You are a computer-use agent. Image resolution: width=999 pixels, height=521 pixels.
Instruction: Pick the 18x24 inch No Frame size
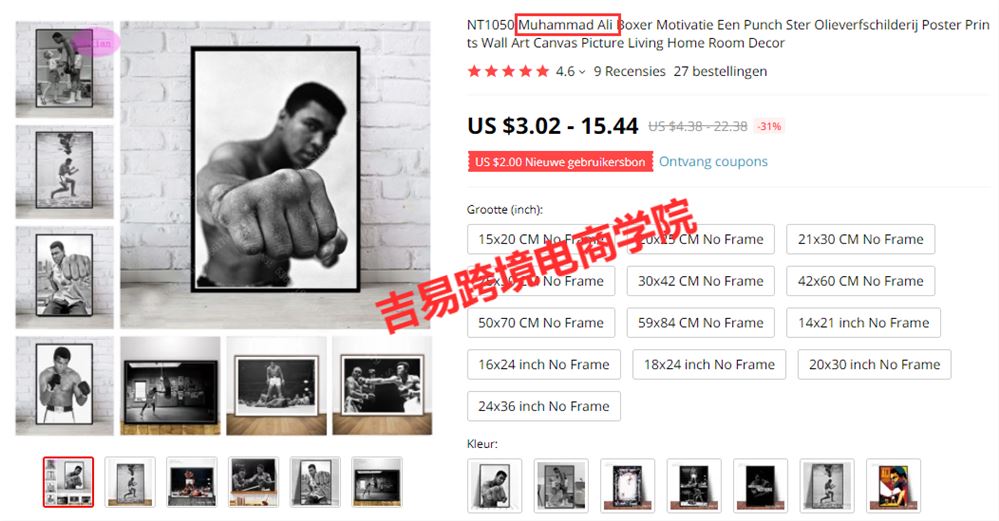click(x=709, y=364)
